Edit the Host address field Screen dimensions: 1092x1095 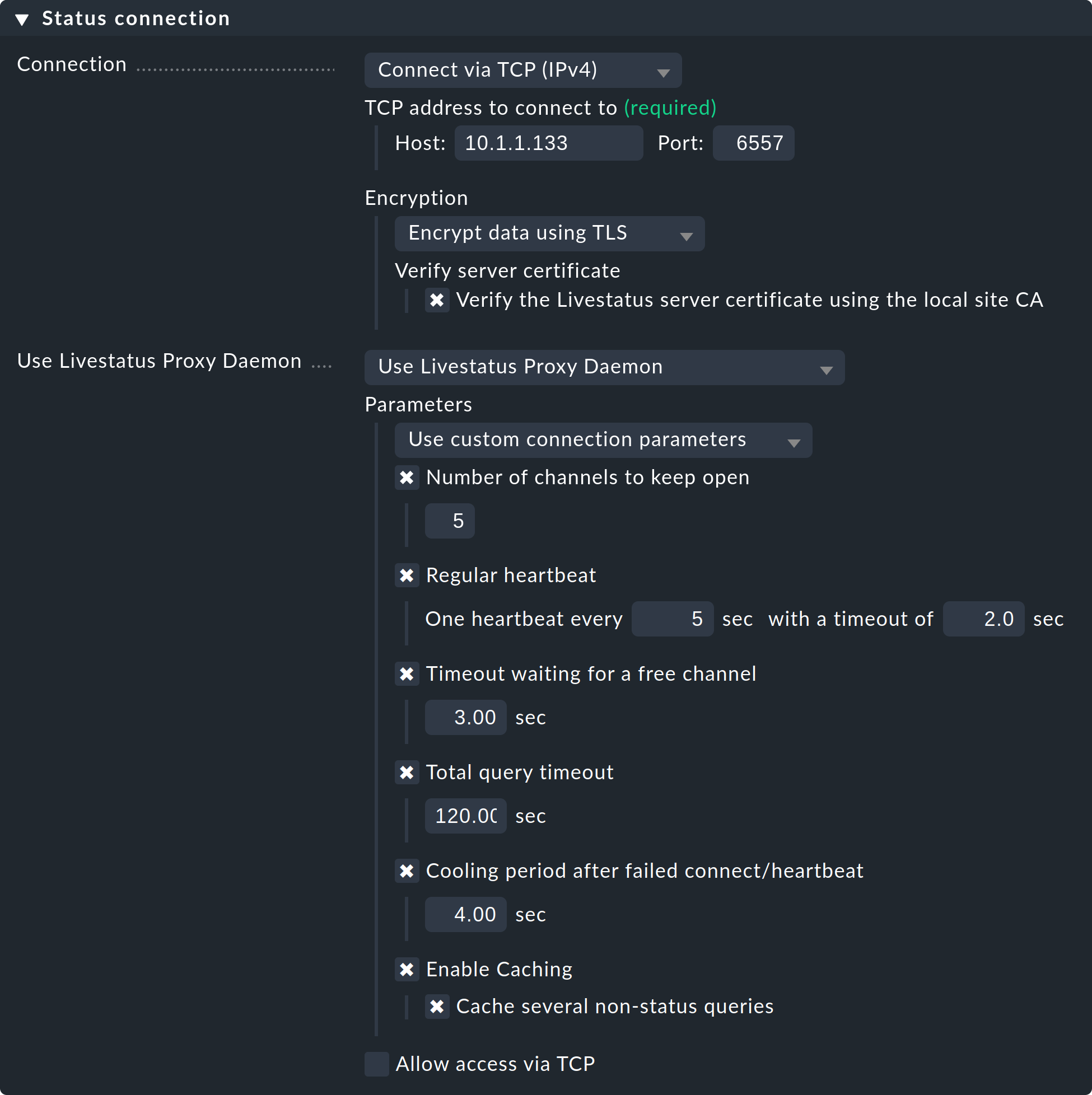548,143
